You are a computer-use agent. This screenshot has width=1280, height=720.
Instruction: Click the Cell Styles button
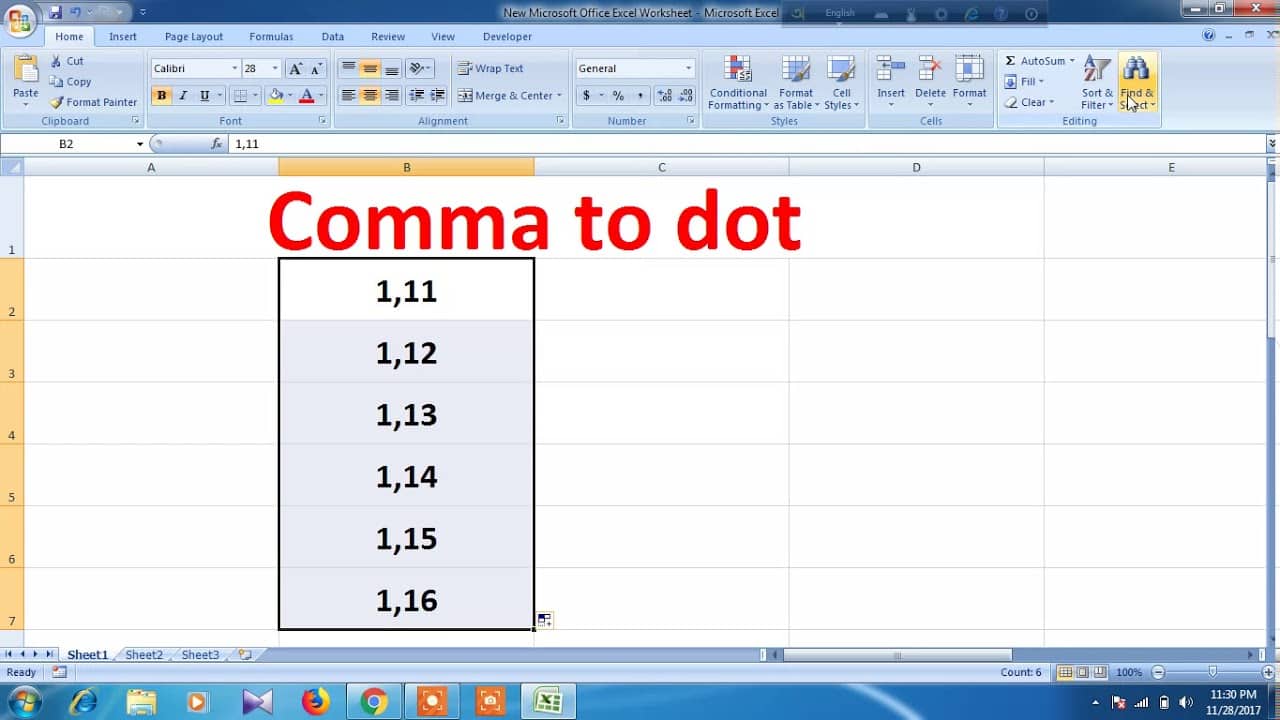pyautogui.click(x=842, y=83)
